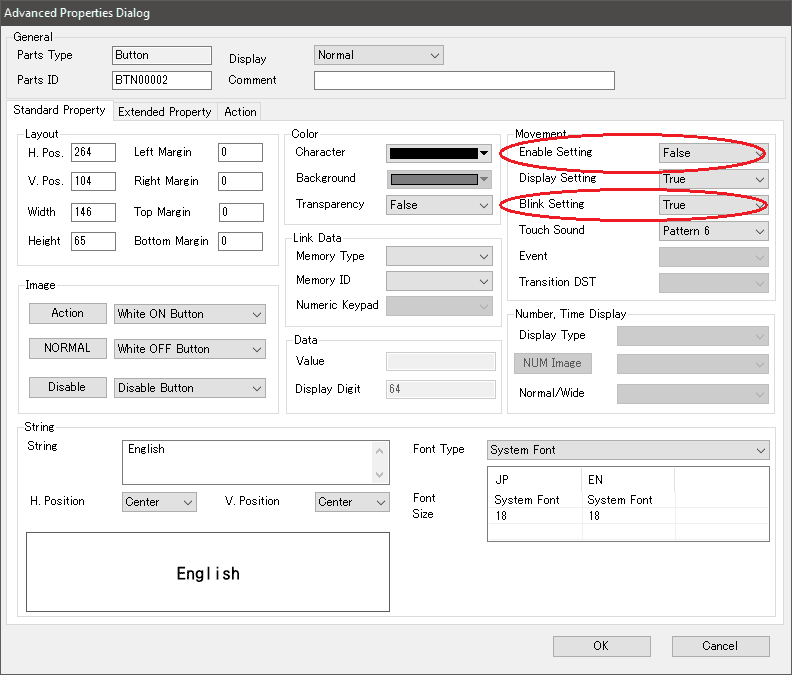Select the Standard Property tab
Image resolution: width=792 pixels, height=675 pixels.
coord(59,111)
